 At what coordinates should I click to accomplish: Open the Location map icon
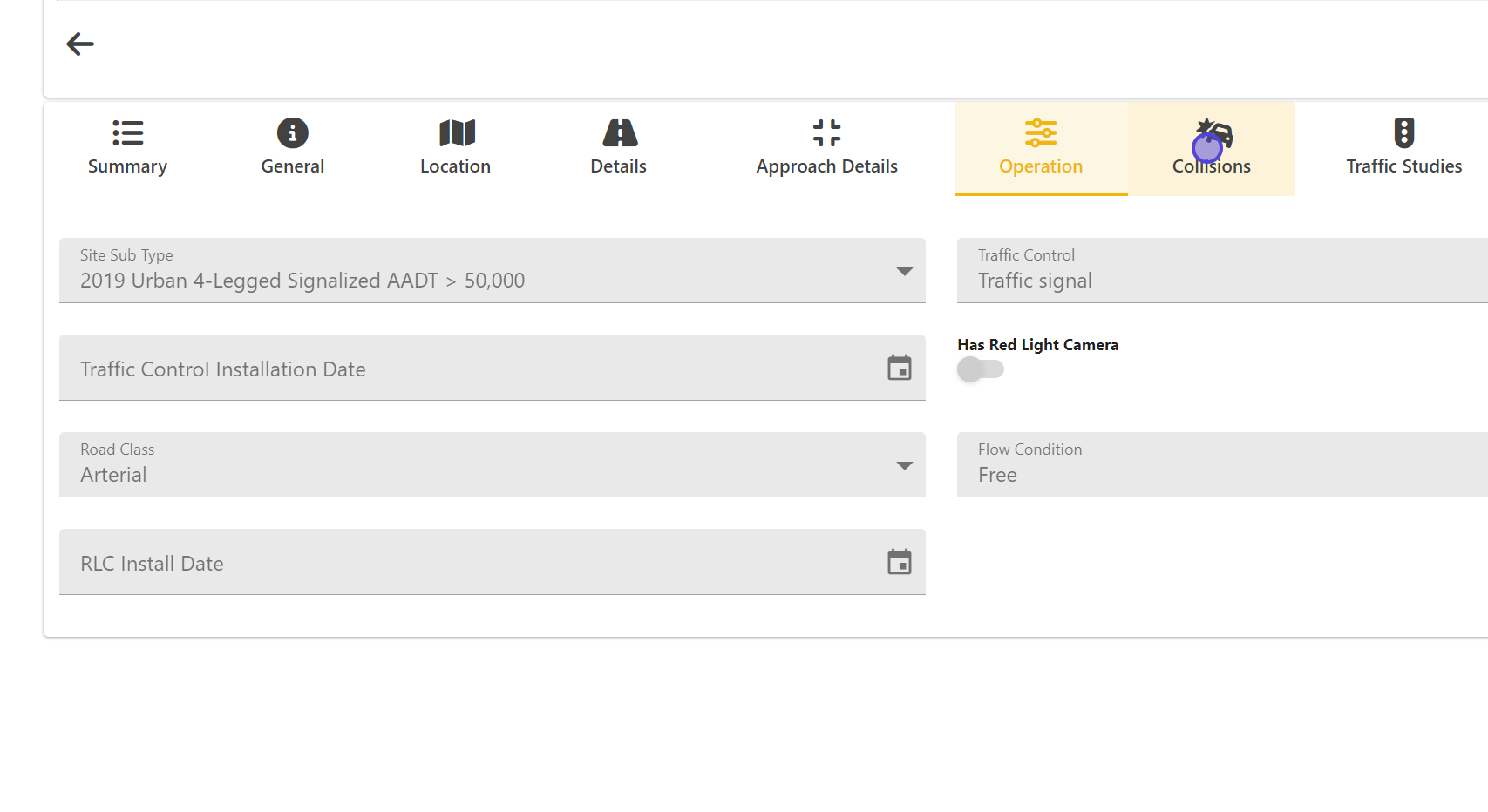click(456, 133)
